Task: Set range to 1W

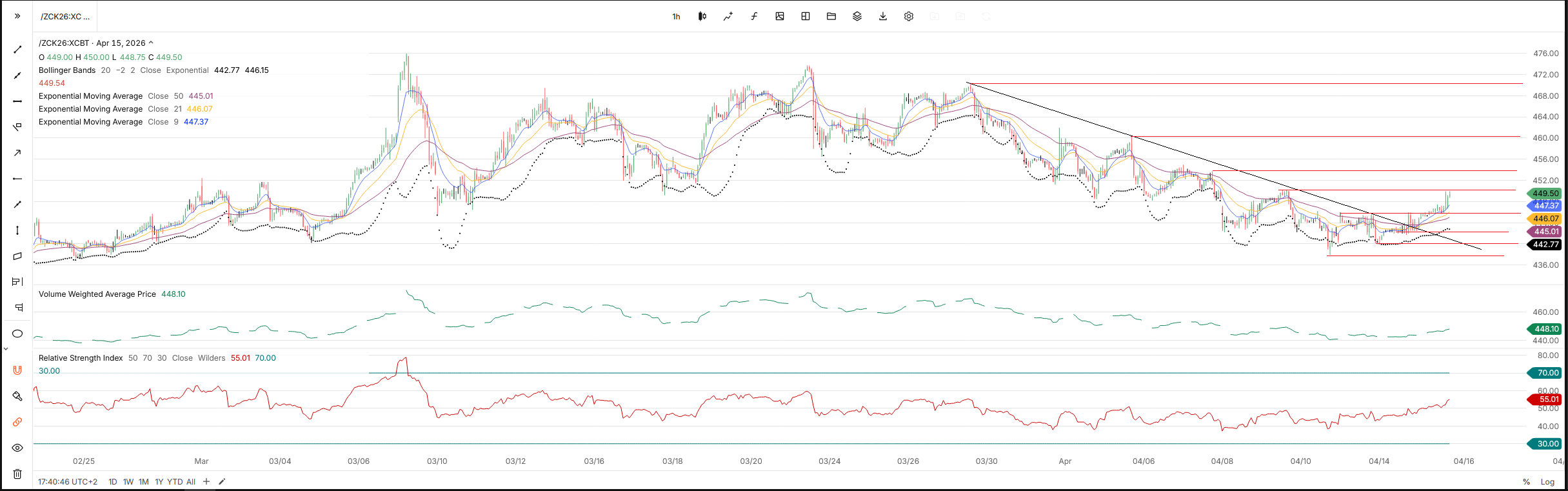Action: (x=128, y=482)
